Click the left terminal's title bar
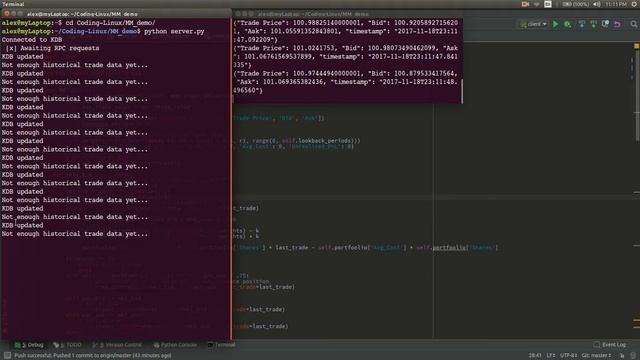 [x=116, y=14]
